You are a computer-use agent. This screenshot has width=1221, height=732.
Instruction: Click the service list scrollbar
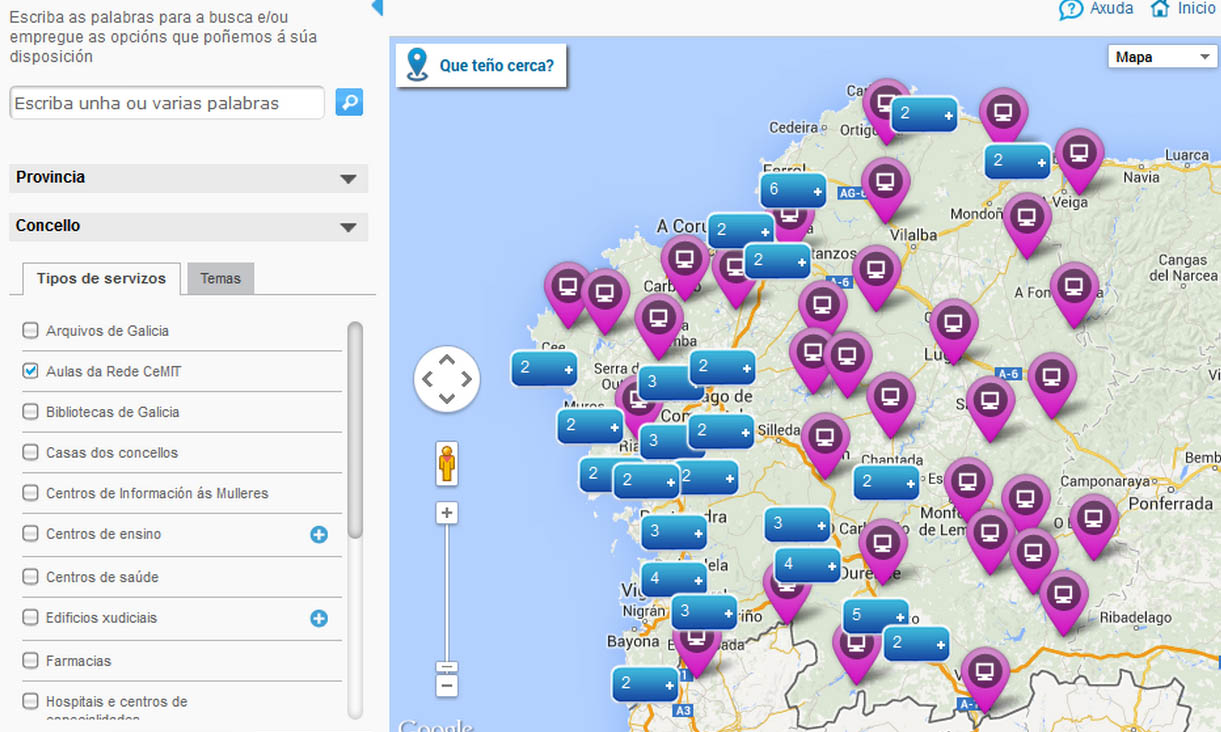click(355, 430)
